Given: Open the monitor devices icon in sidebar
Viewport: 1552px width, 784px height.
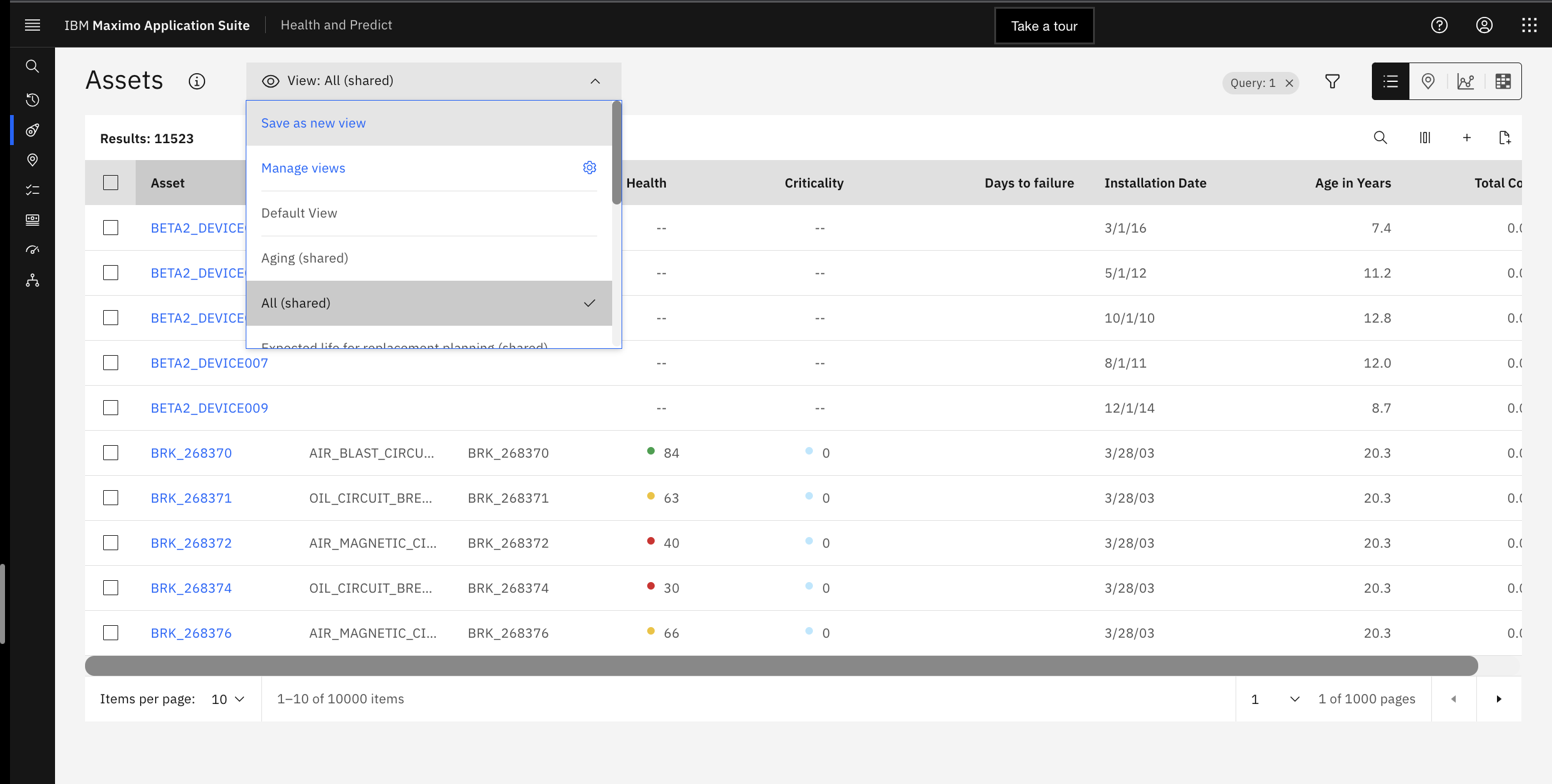Looking at the screenshot, I should [33, 220].
